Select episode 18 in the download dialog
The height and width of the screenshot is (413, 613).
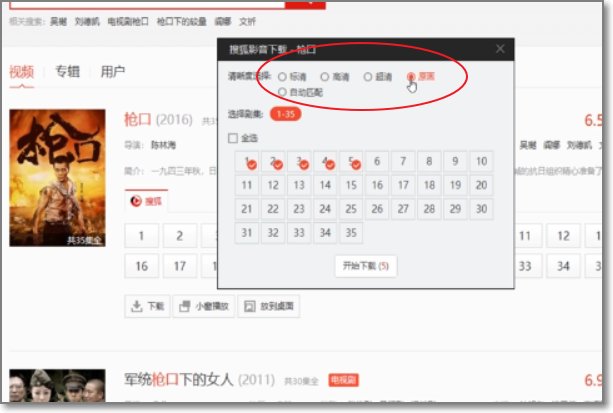[x=429, y=185]
